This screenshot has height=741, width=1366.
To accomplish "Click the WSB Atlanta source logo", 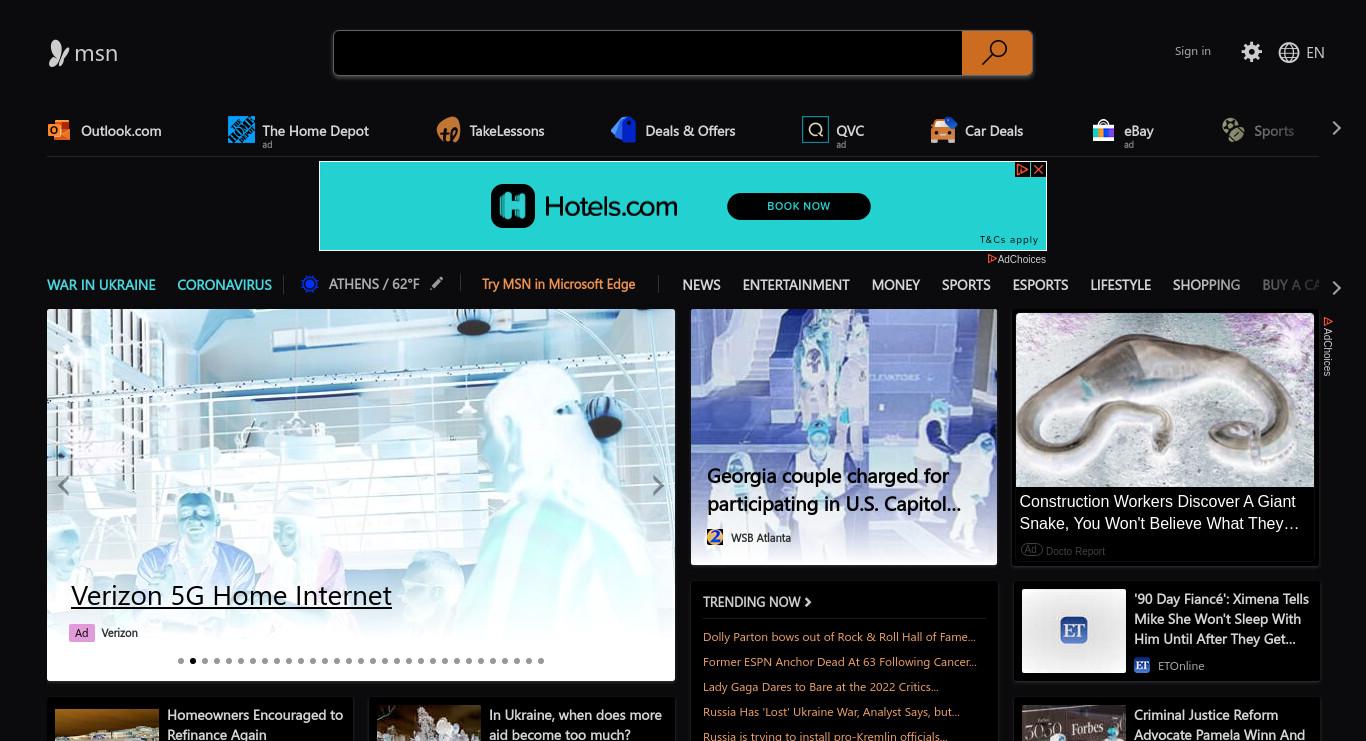I will (x=715, y=537).
